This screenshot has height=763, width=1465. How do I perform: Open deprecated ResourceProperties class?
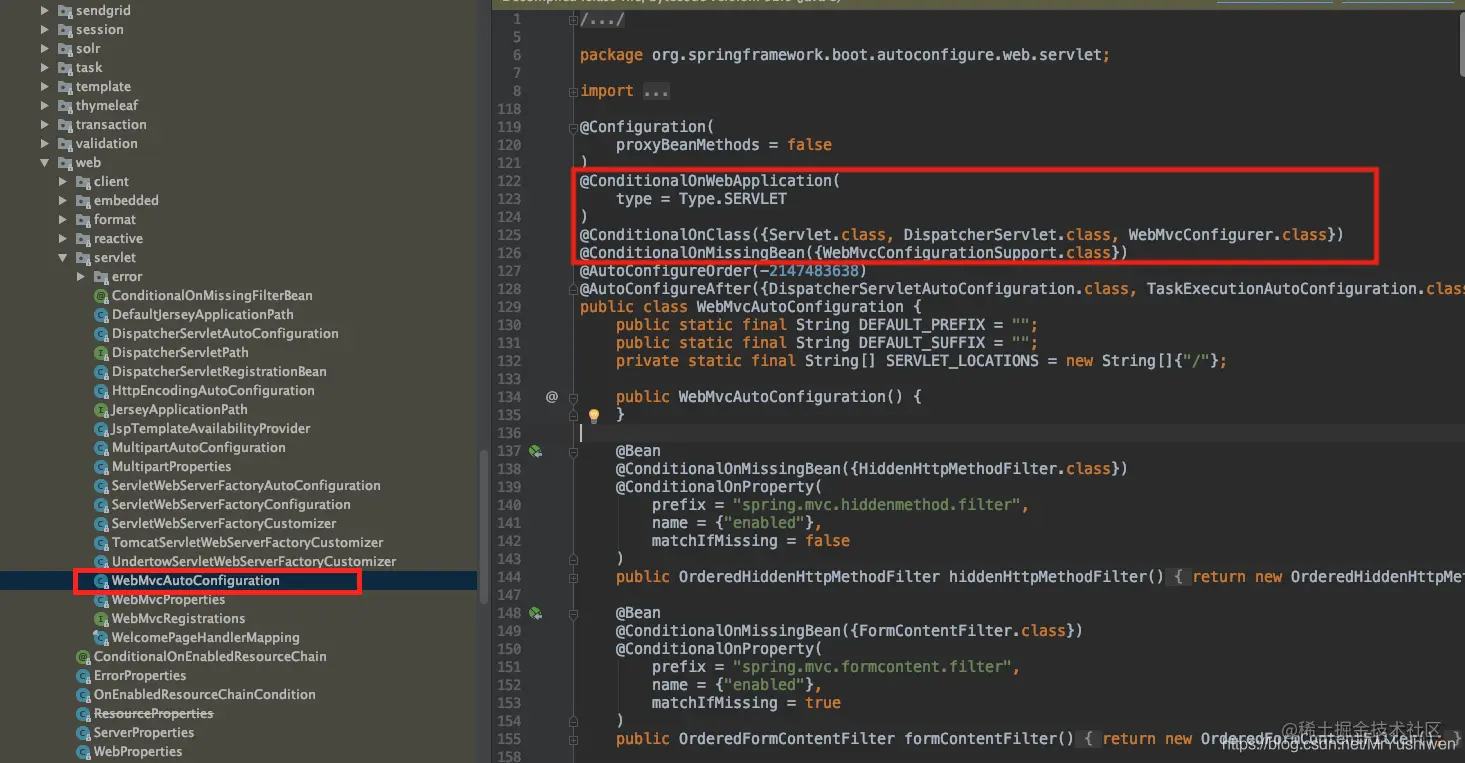[x=153, y=714]
